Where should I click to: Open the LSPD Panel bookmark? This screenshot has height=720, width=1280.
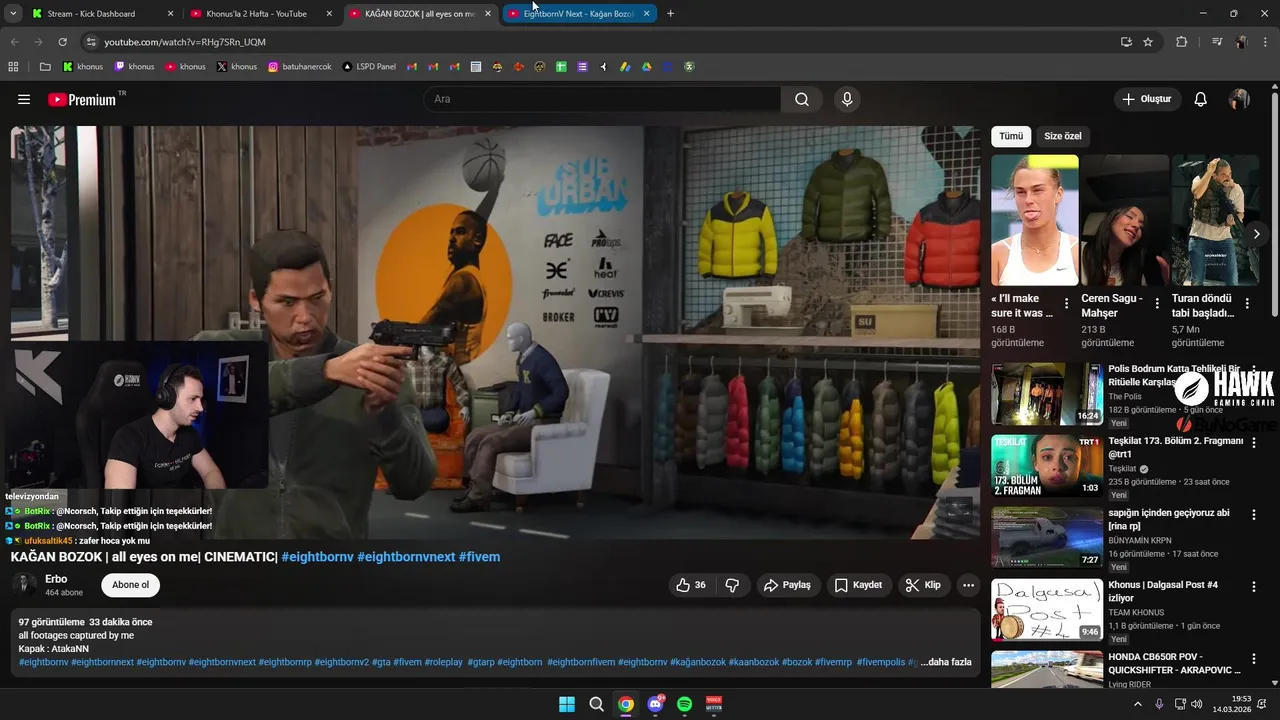[x=369, y=67]
